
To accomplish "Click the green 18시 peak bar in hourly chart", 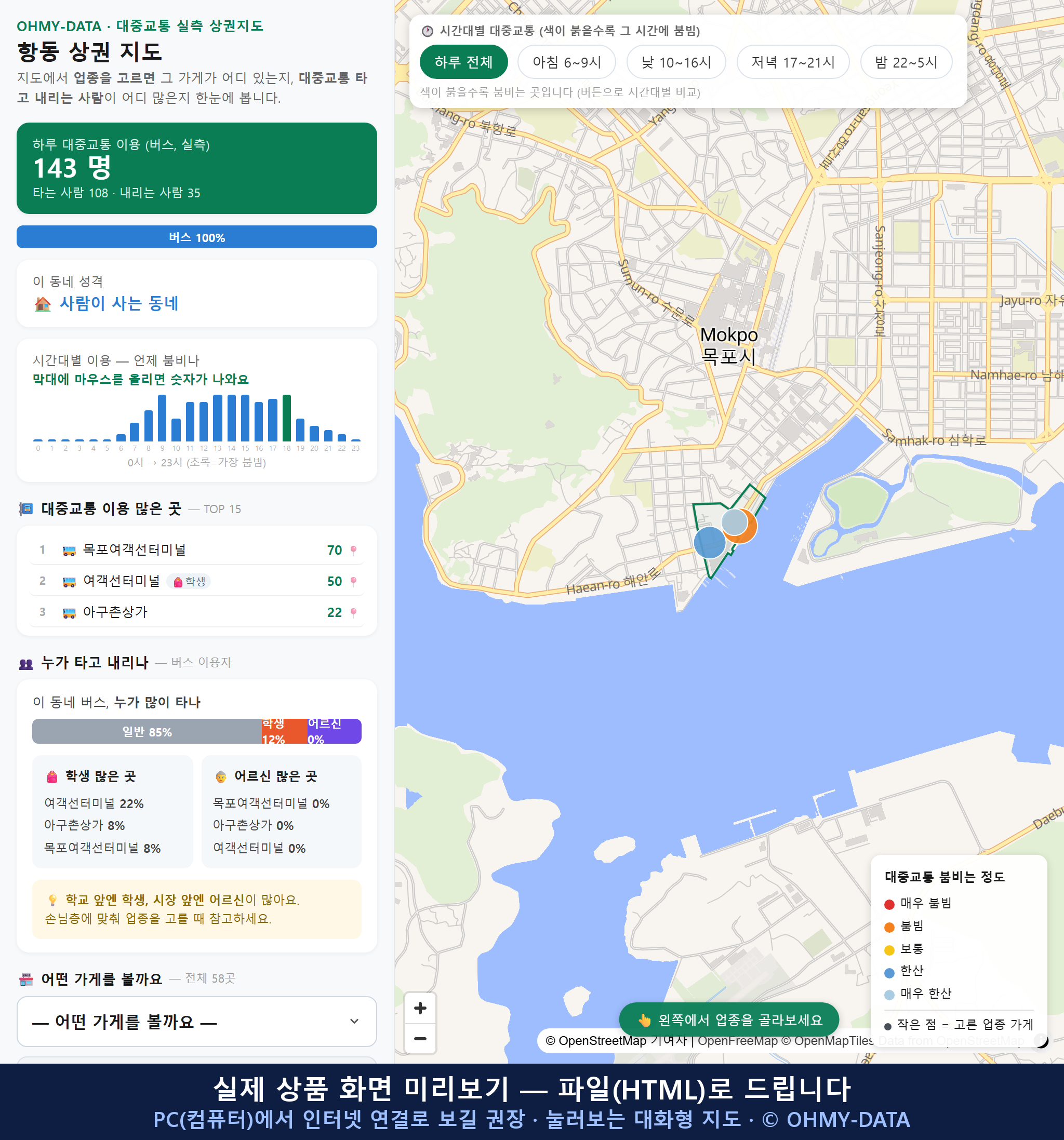I will tap(287, 418).
